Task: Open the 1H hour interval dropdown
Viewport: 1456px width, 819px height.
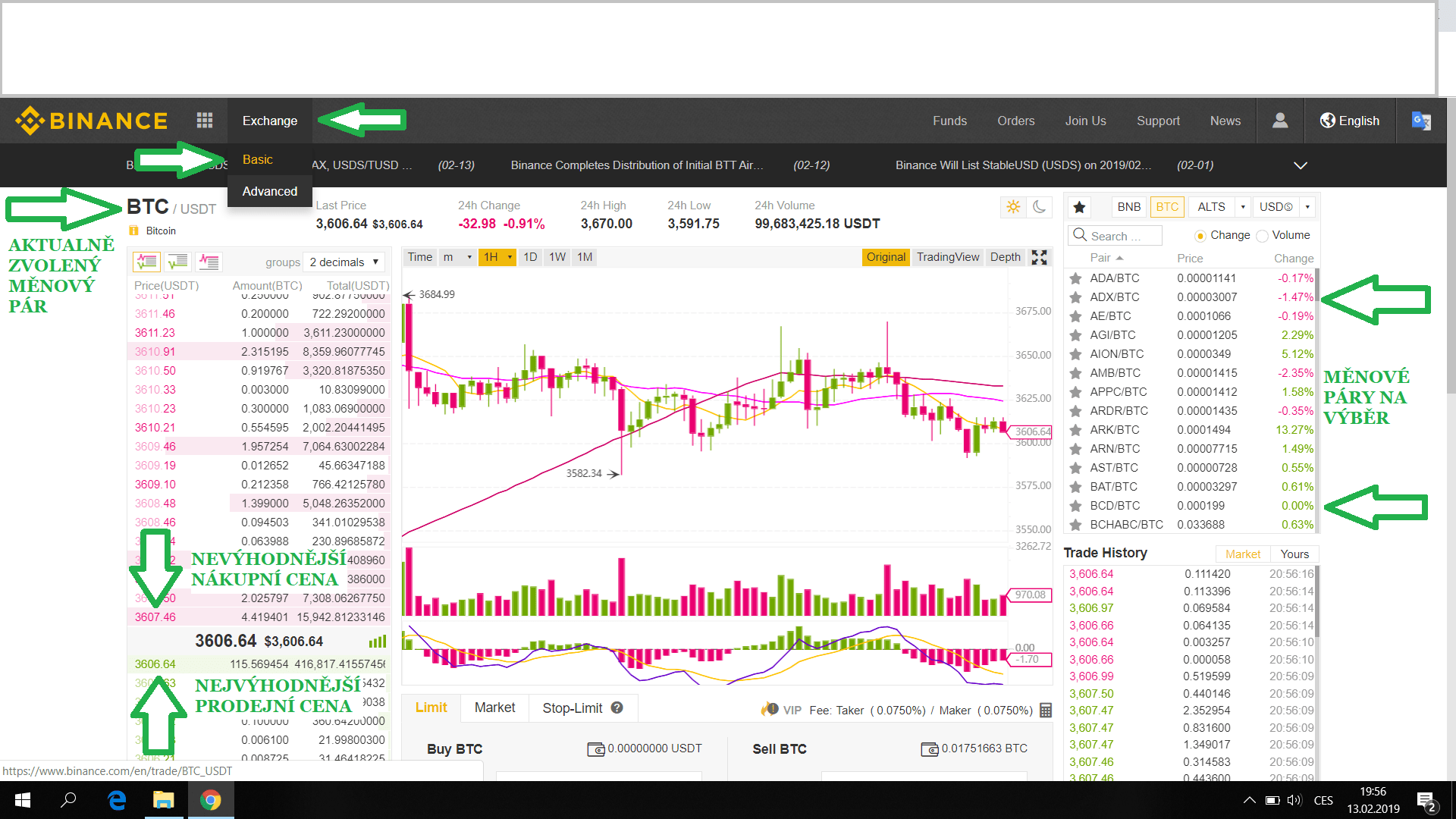Action: pyautogui.click(x=497, y=257)
